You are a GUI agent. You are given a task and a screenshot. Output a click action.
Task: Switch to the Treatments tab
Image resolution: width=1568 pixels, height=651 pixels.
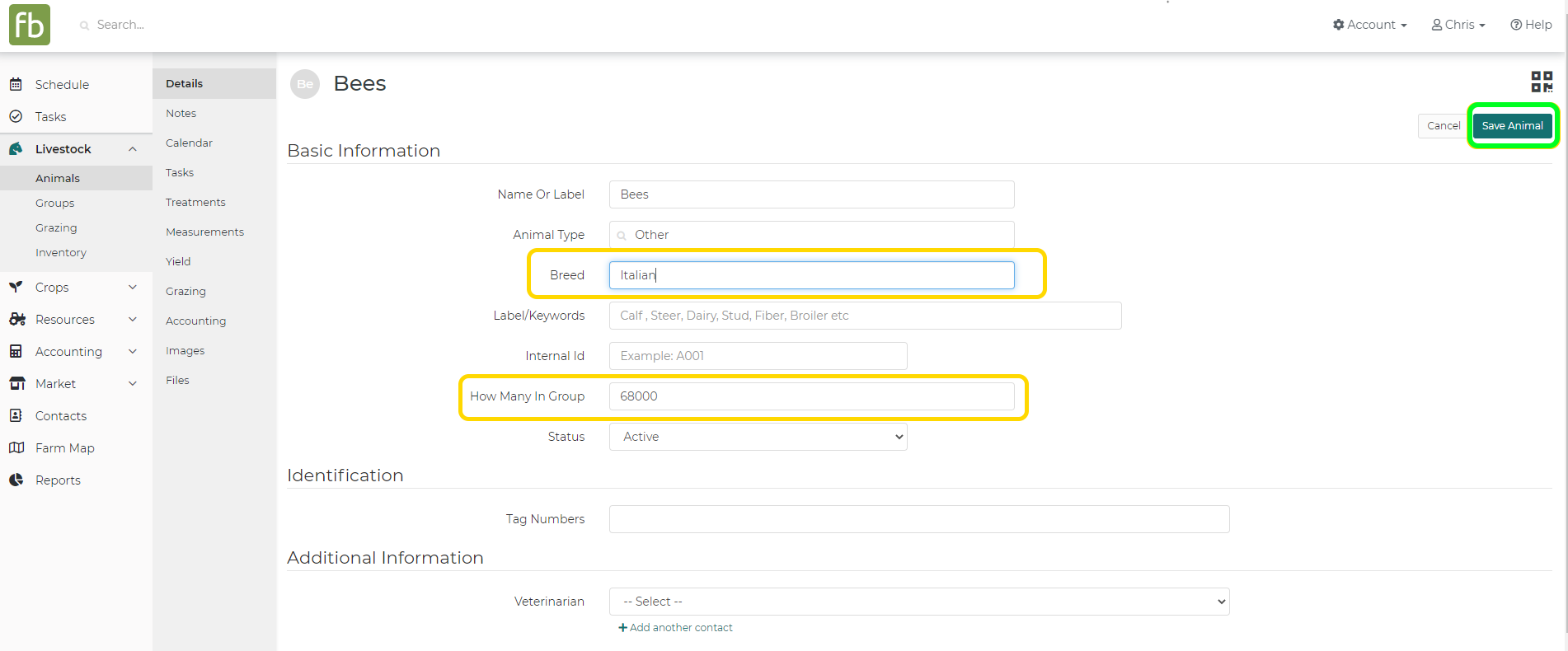(x=195, y=202)
